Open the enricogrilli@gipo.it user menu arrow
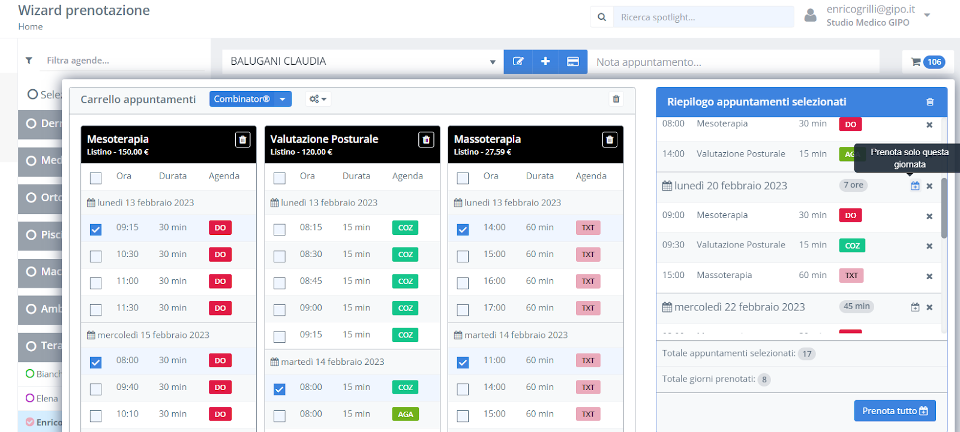960x432 pixels. point(927,15)
